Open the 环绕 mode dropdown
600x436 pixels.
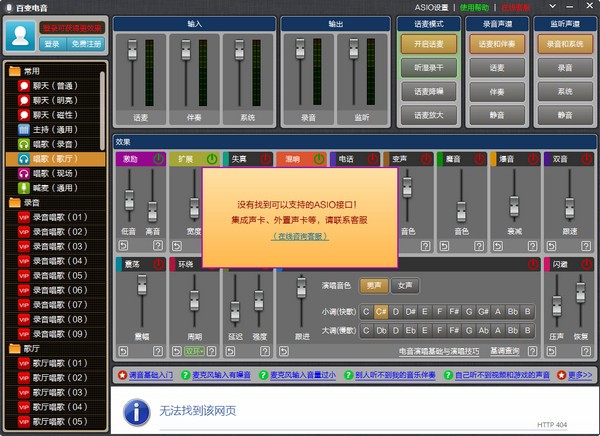pos(194,351)
